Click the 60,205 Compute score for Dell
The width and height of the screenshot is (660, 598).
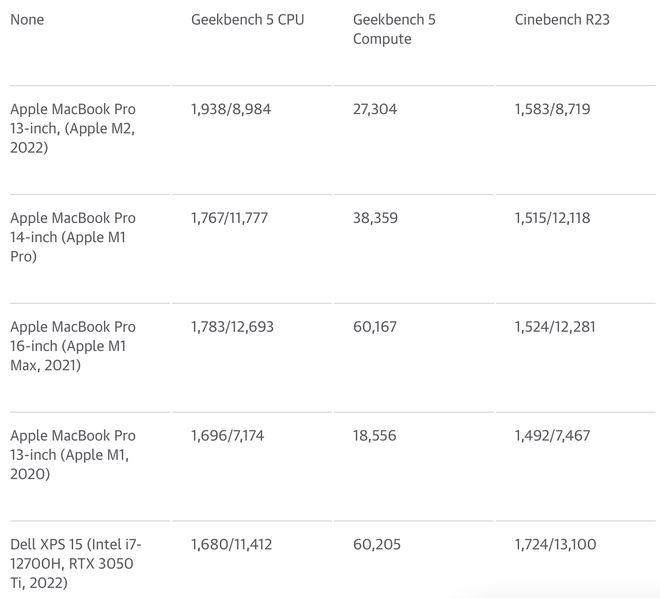click(x=375, y=545)
